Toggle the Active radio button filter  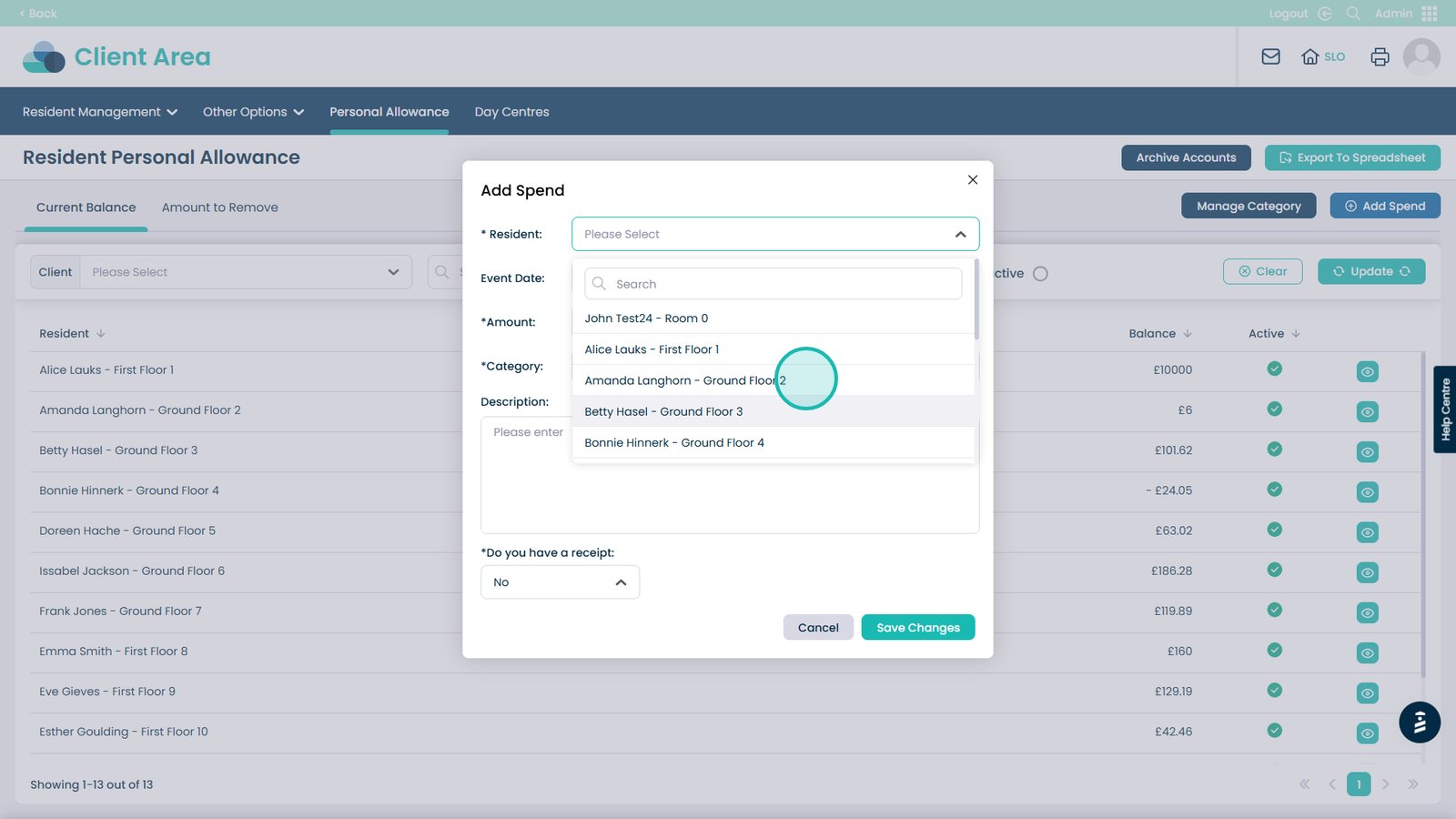[1040, 274]
